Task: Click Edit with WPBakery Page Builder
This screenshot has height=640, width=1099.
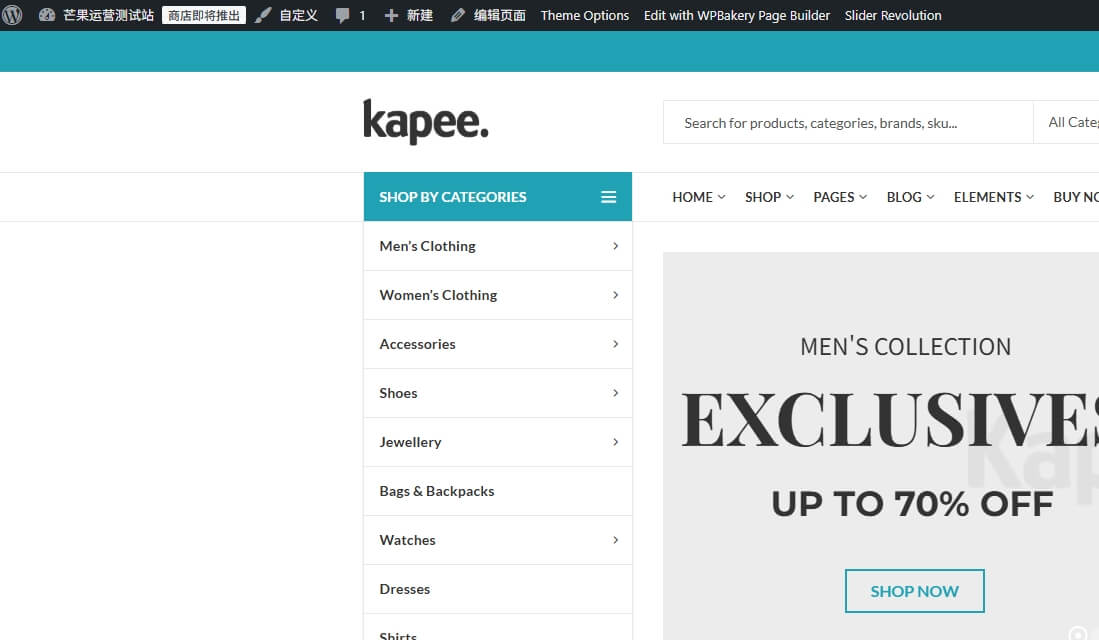Action: (x=736, y=15)
